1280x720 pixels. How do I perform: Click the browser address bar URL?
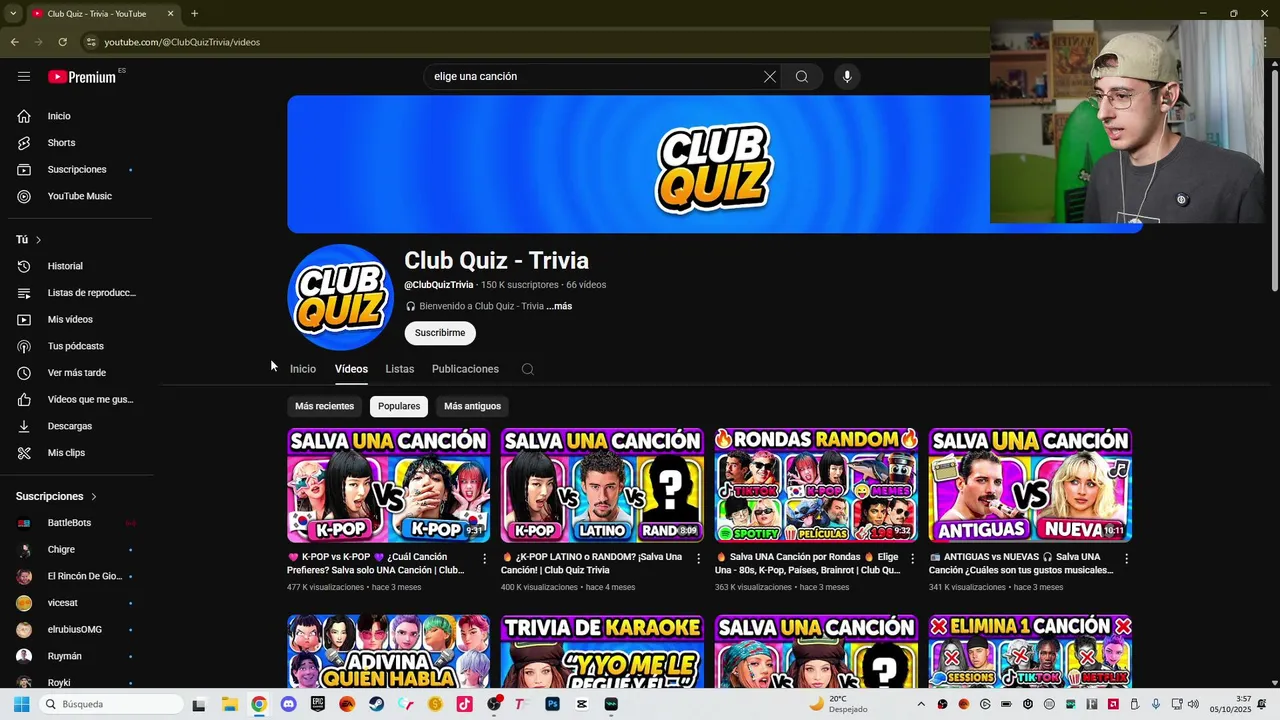tap(182, 42)
